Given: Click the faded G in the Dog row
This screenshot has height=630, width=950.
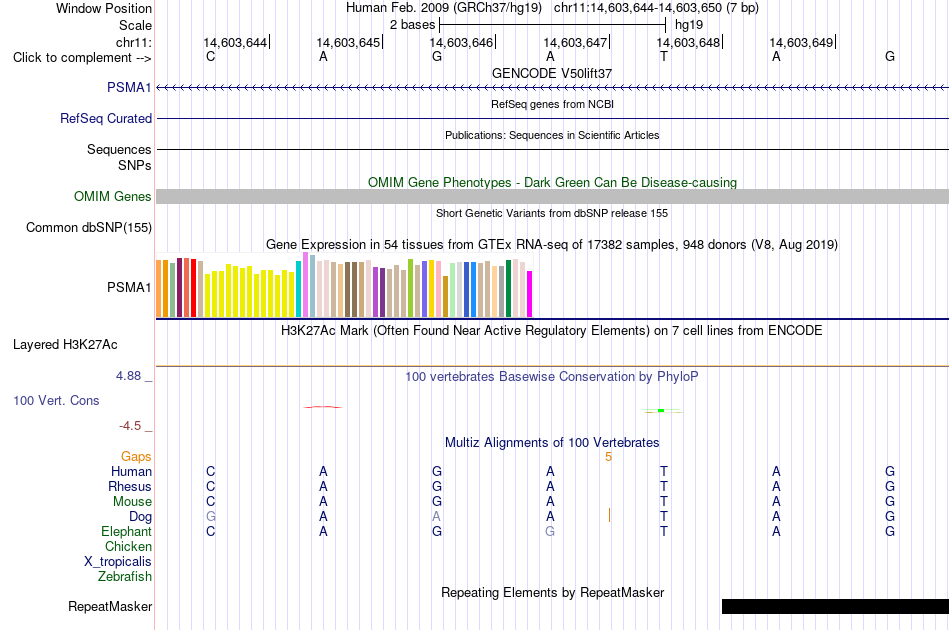Looking at the screenshot, I should pos(210,517).
